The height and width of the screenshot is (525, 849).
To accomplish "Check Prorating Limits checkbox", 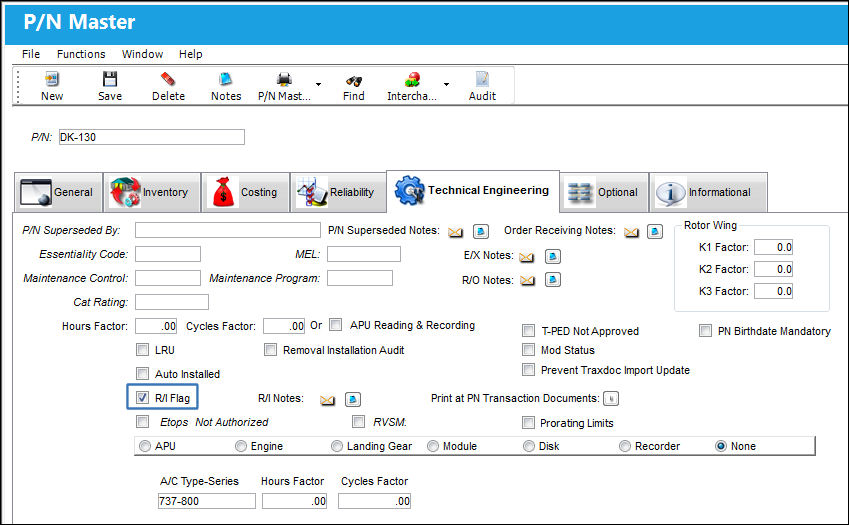I will [x=528, y=423].
